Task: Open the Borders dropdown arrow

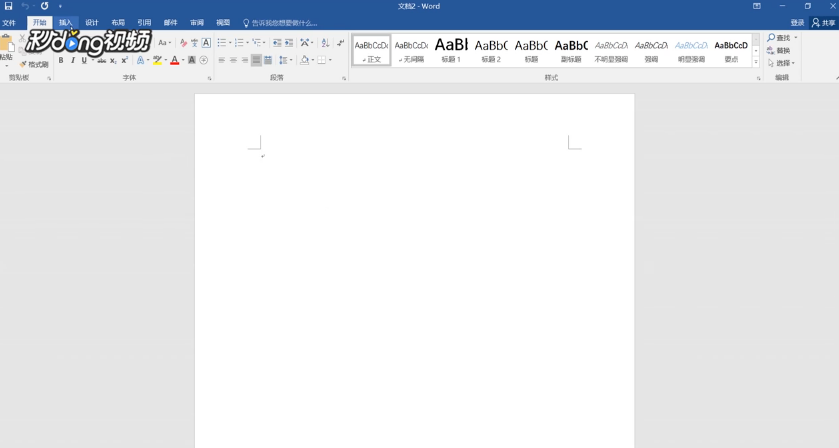Action: 330,60
